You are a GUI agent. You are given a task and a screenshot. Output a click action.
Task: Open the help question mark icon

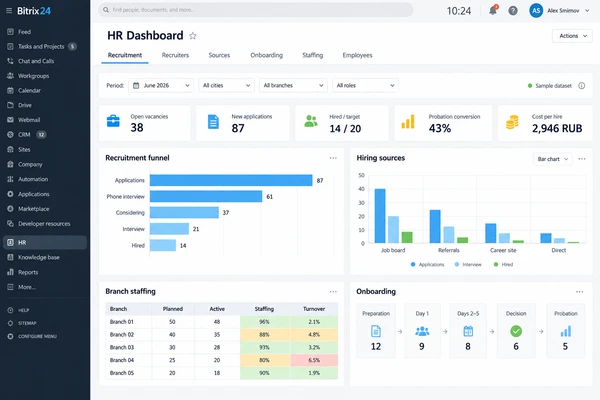pyautogui.click(x=513, y=11)
